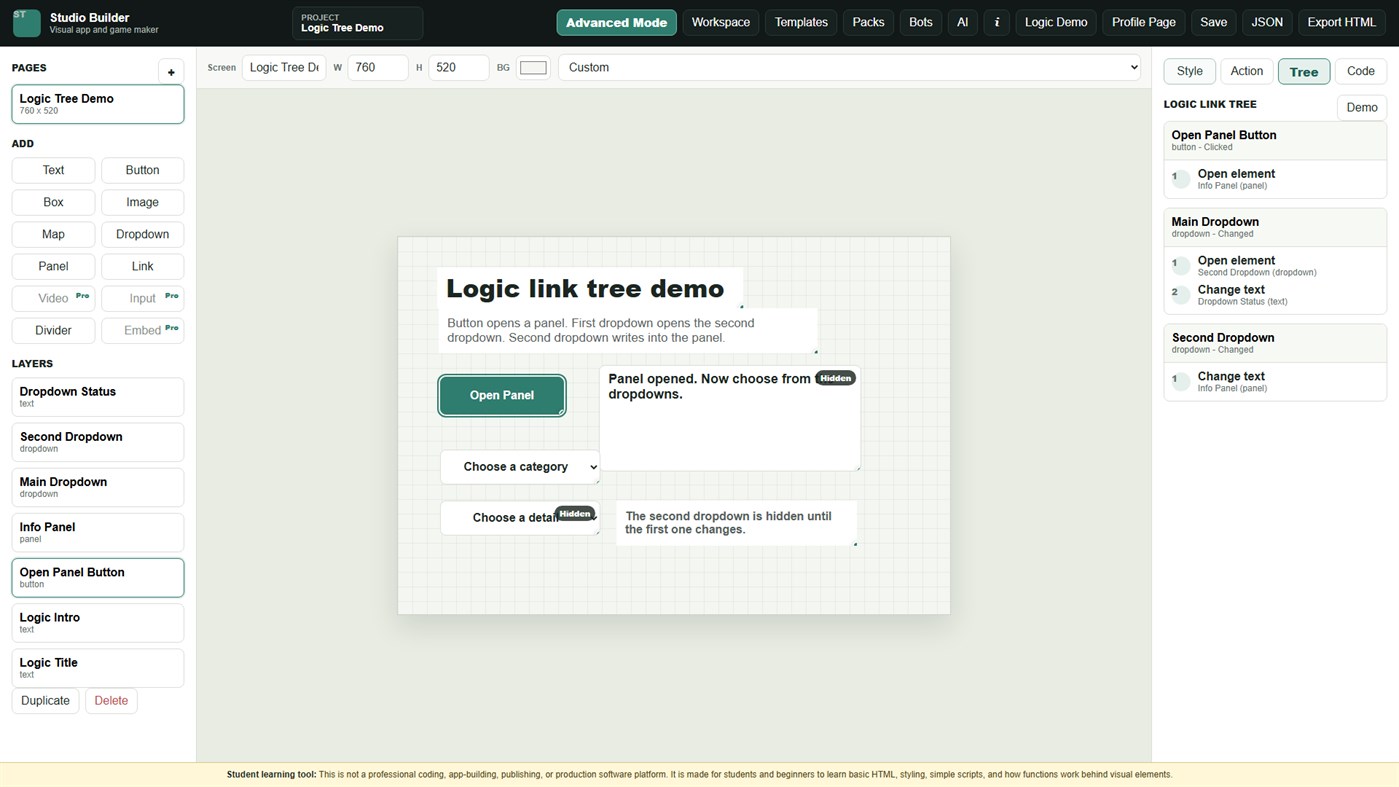Click step 2 badge for Change text
This screenshot has height=787, width=1399.
click(x=1181, y=295)
